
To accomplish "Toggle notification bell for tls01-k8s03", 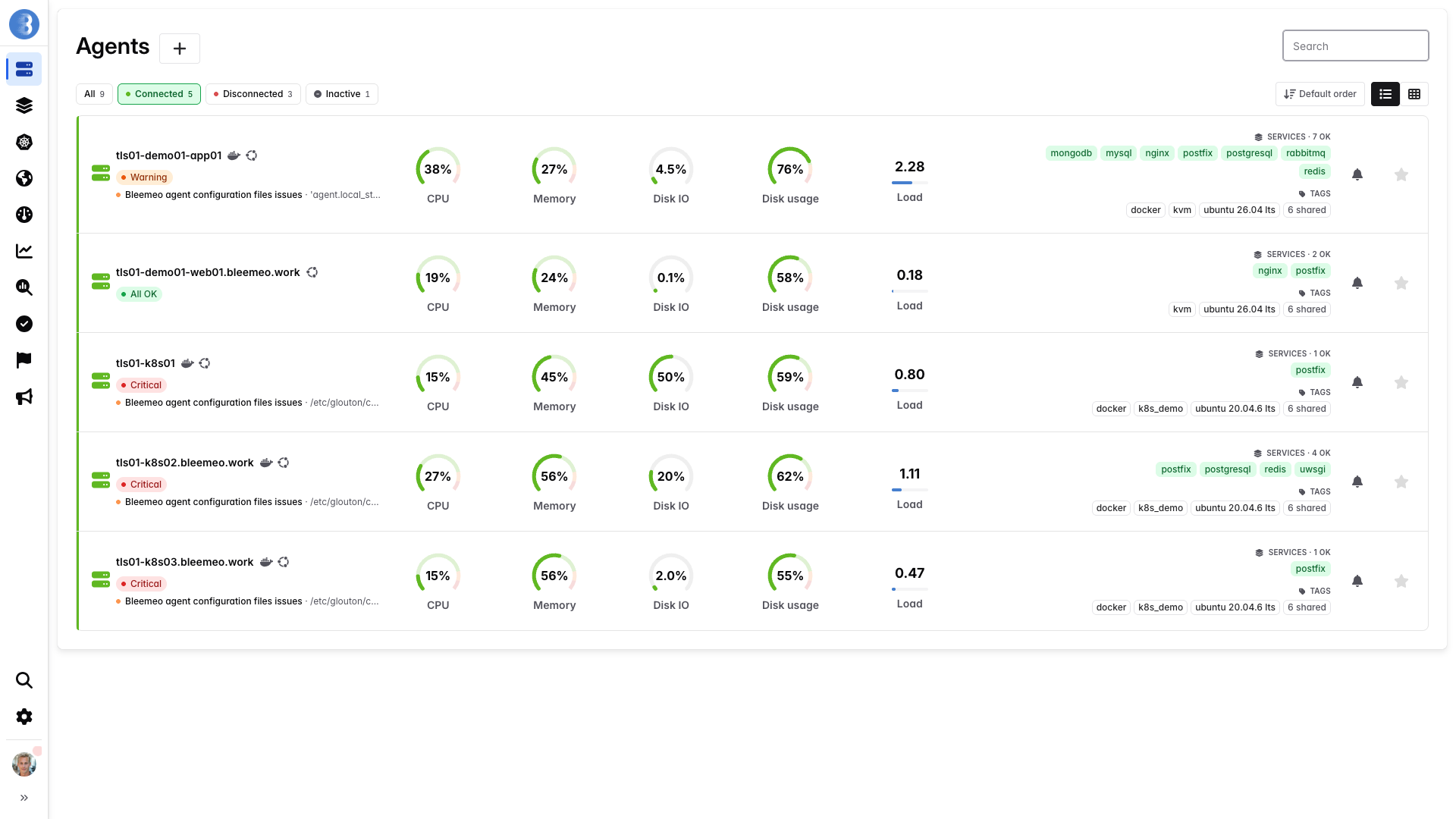I will (1357, 581).
